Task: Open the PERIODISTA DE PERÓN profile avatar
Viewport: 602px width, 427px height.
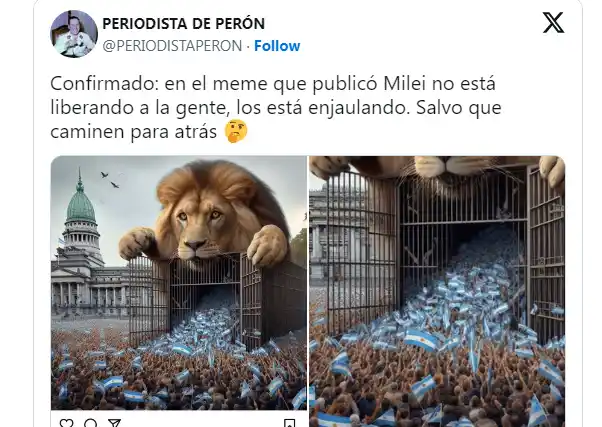Action: point(74,34)
